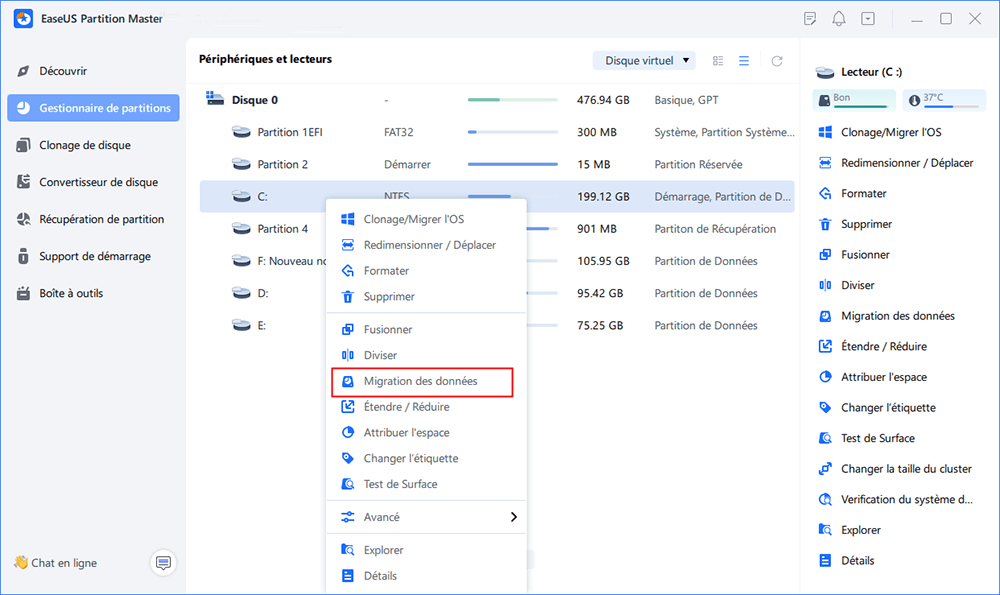Open Gestionnaire de partitions tab
Image resolution: width=1000 pixels, height=595 pixels.
[93, 108]
